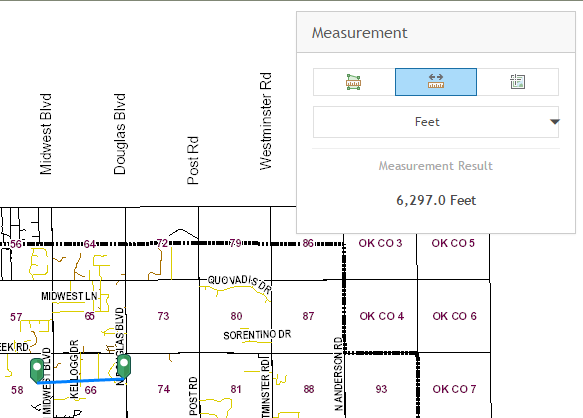Click map section label 81
This screenshot has width=583, height=418.
coord(236,389)
